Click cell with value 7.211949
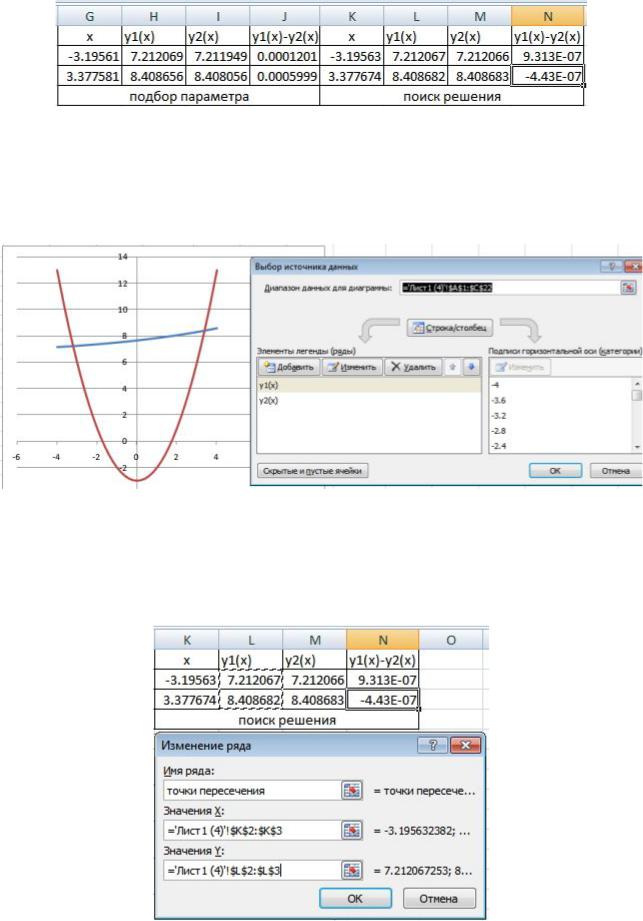 point(217,57)
